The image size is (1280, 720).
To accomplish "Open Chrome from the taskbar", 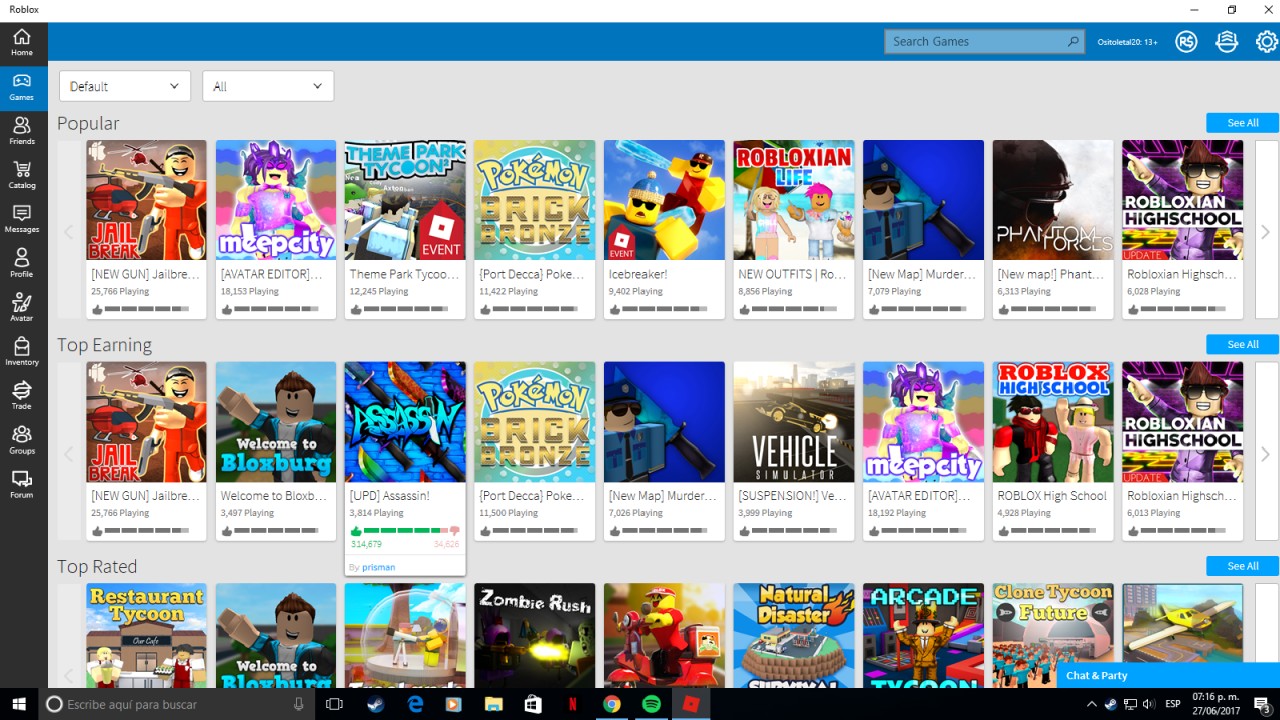I will click(x=612, y=704).
